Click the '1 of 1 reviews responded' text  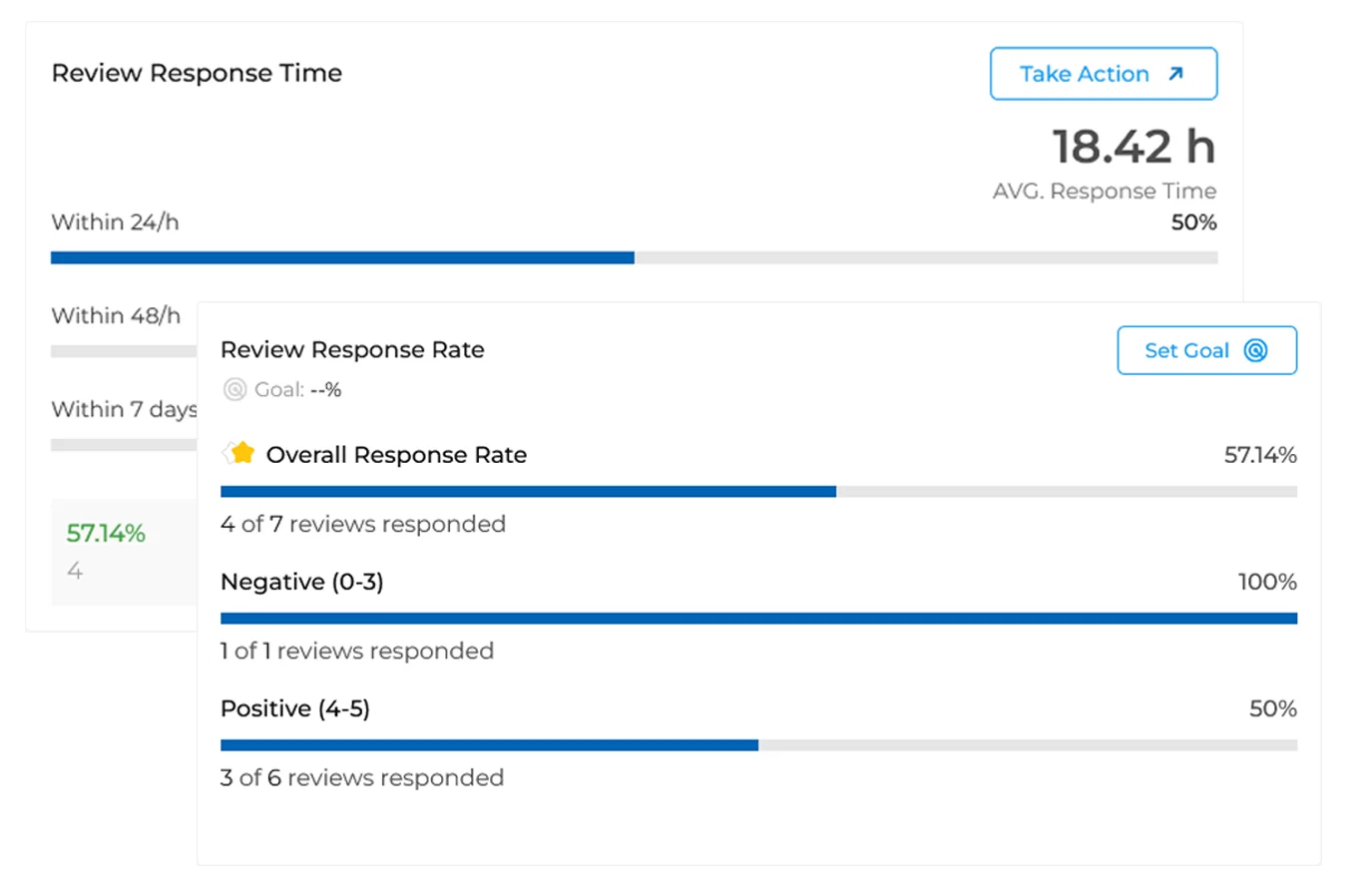pyautogui.click(x=357, y=651)
